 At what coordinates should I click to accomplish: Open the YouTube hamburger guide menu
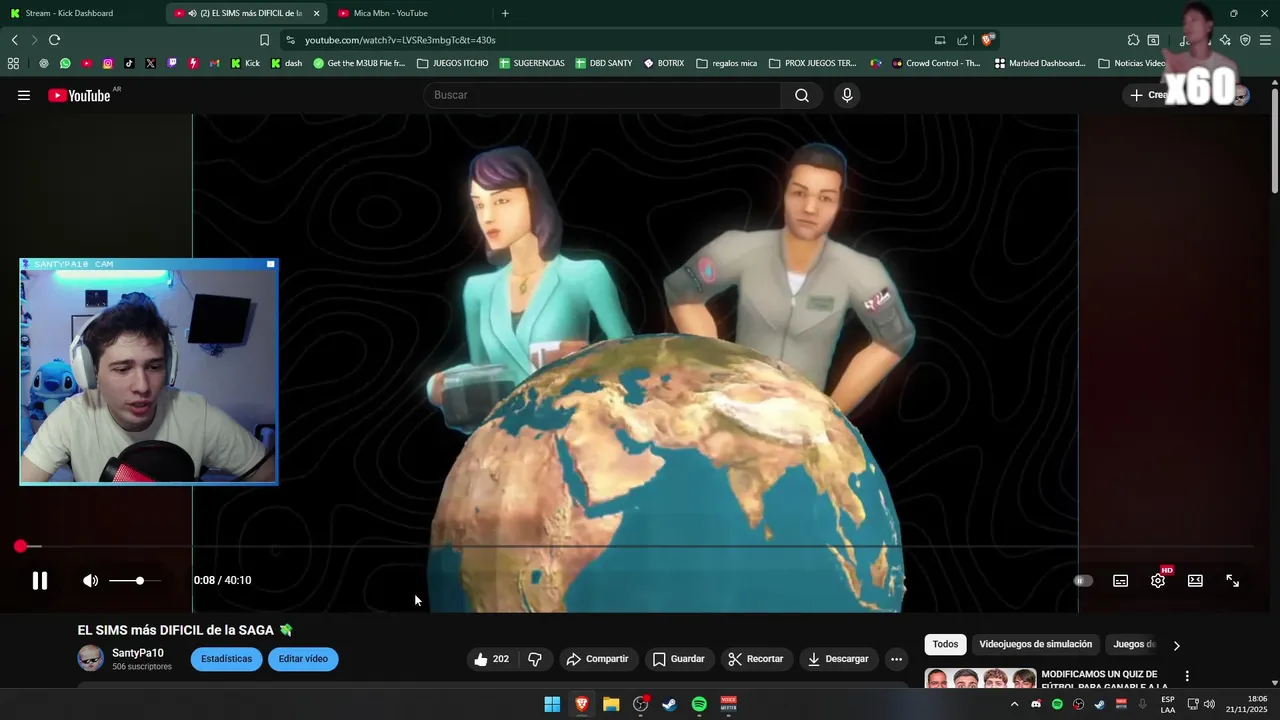tap(24, 95)
